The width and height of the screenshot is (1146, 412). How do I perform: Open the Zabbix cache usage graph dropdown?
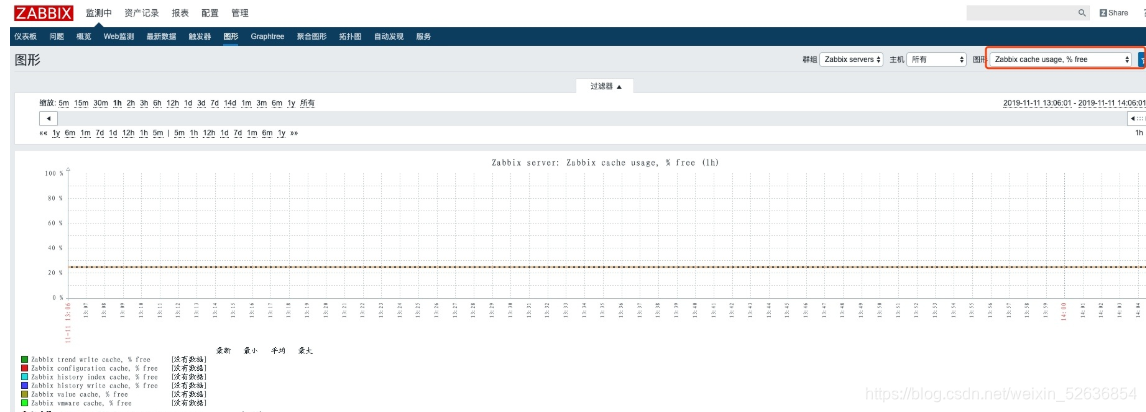[x=1062, y=59]
